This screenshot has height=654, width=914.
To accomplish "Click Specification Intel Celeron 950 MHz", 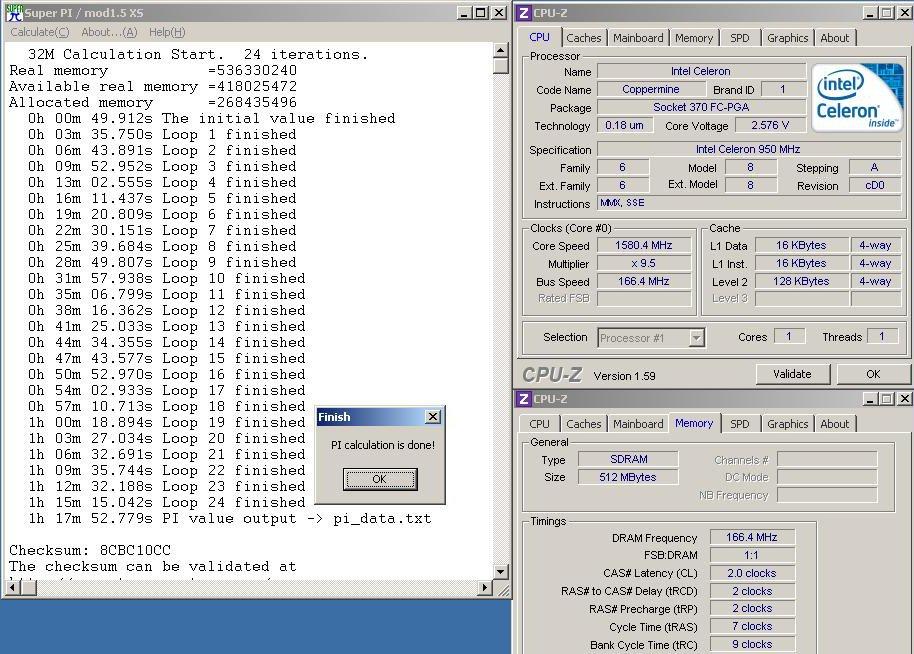I will 748,149.
